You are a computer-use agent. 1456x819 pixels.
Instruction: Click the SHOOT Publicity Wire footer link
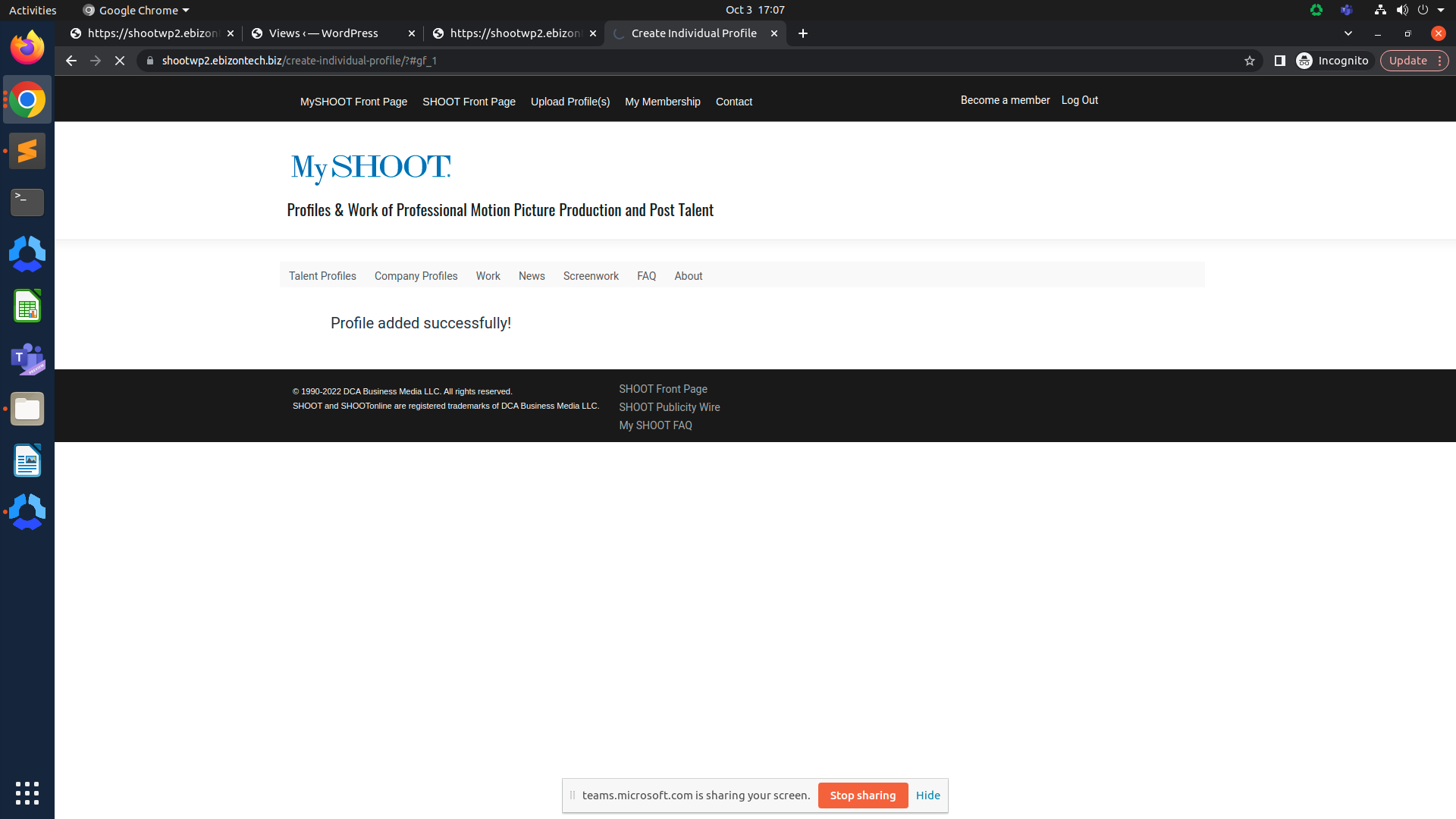coord(670,407)
